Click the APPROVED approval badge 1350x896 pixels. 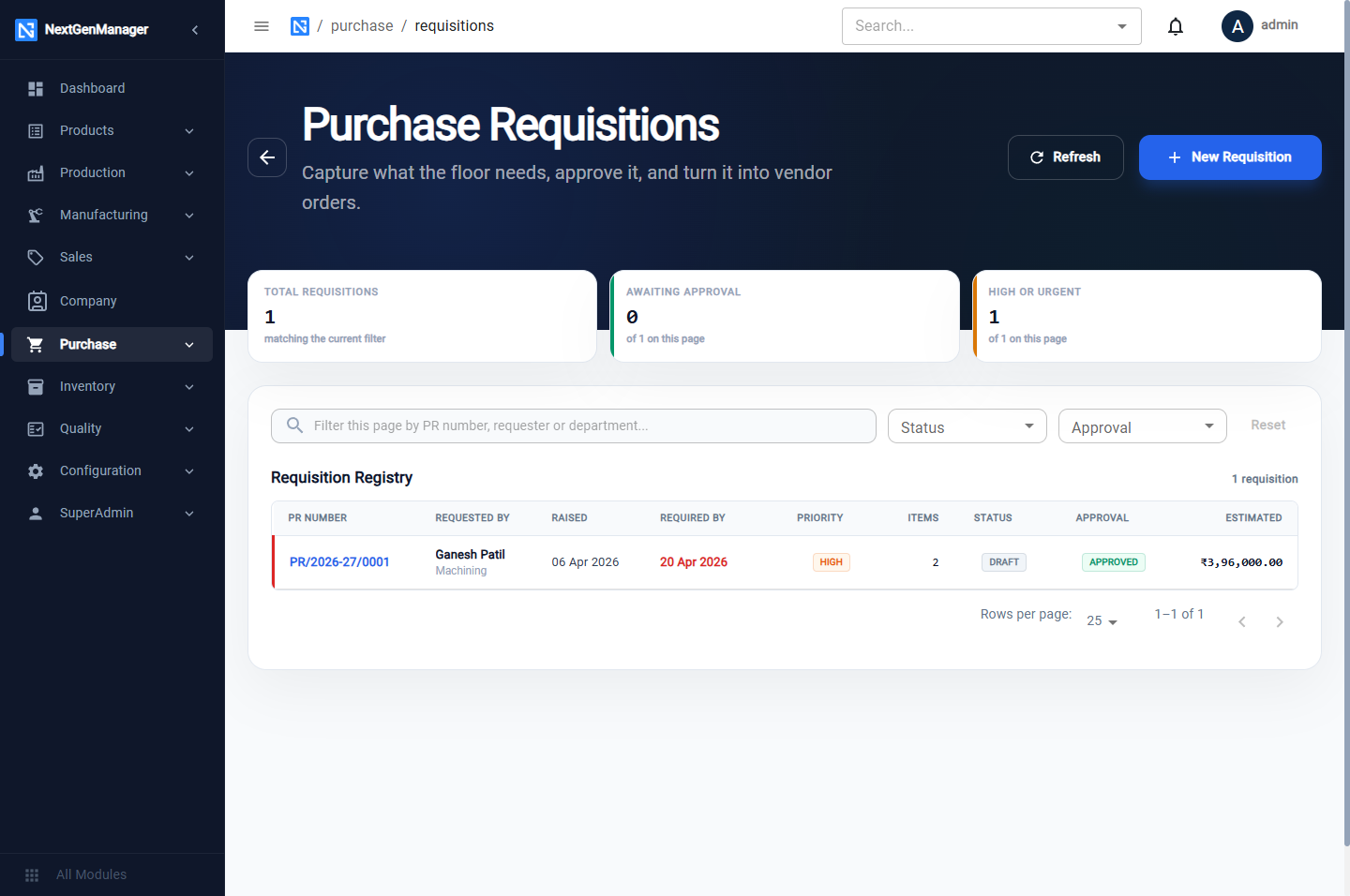pos(1114,562)
